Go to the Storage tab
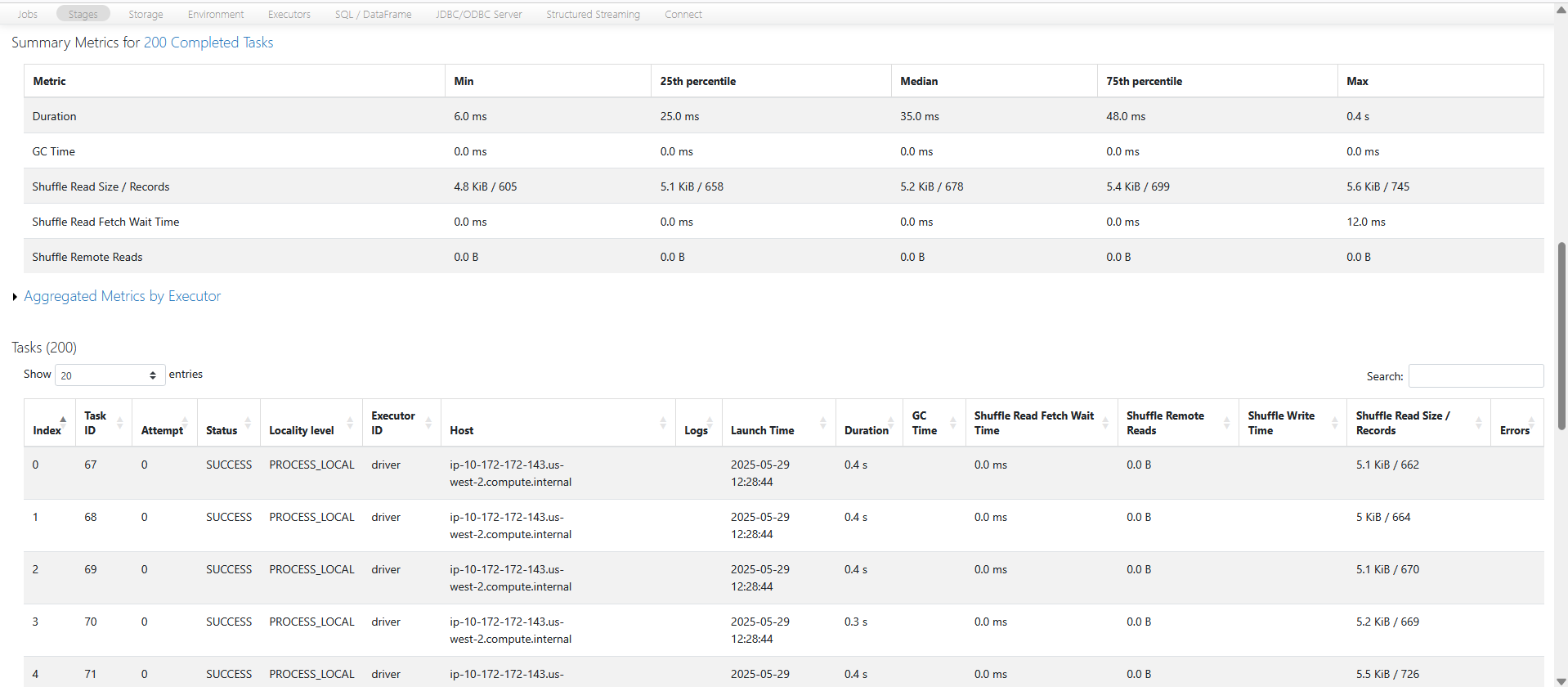The height and width of the screenshot is (687, 1568). tap(146, 15)
